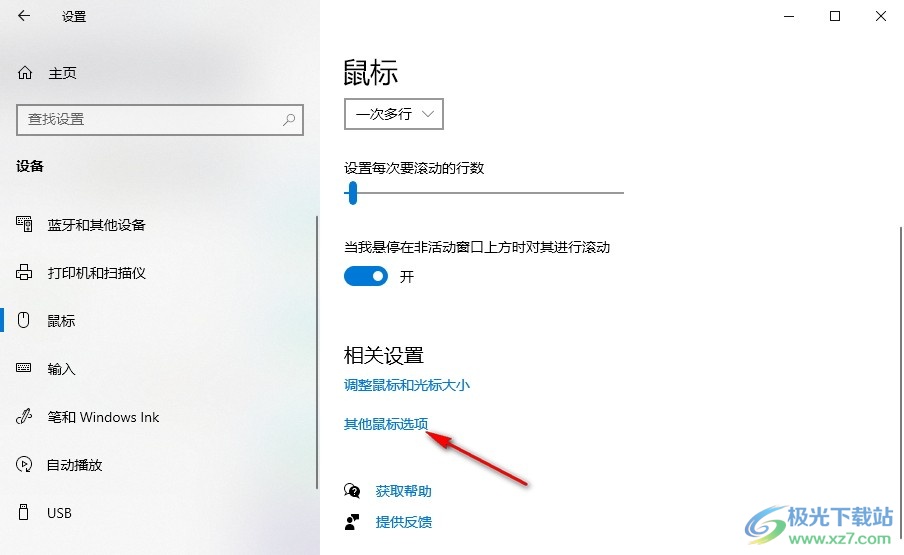Open the 一次多行 scroll dropdown
The width and height of the screenshot is (904, 555).
pyautogui.click(x=394, y=114)
